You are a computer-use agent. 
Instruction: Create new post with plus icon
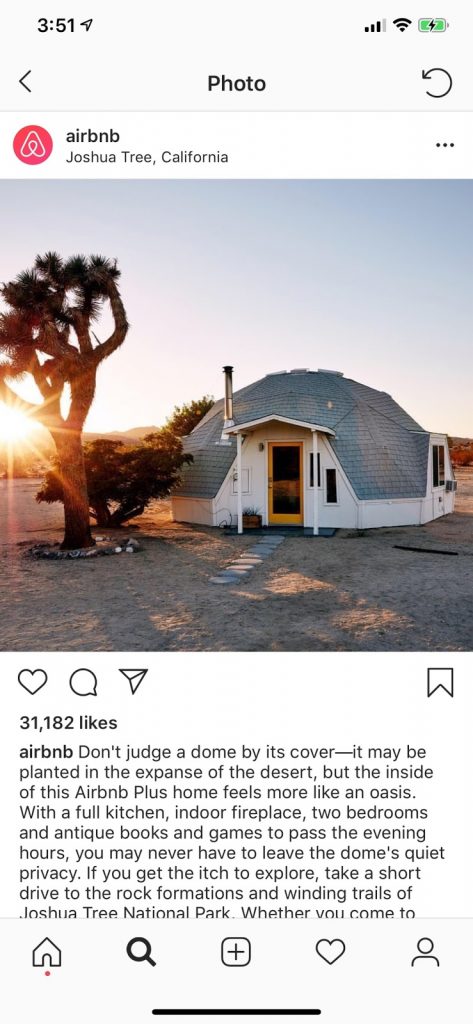[x=236, y=952]
